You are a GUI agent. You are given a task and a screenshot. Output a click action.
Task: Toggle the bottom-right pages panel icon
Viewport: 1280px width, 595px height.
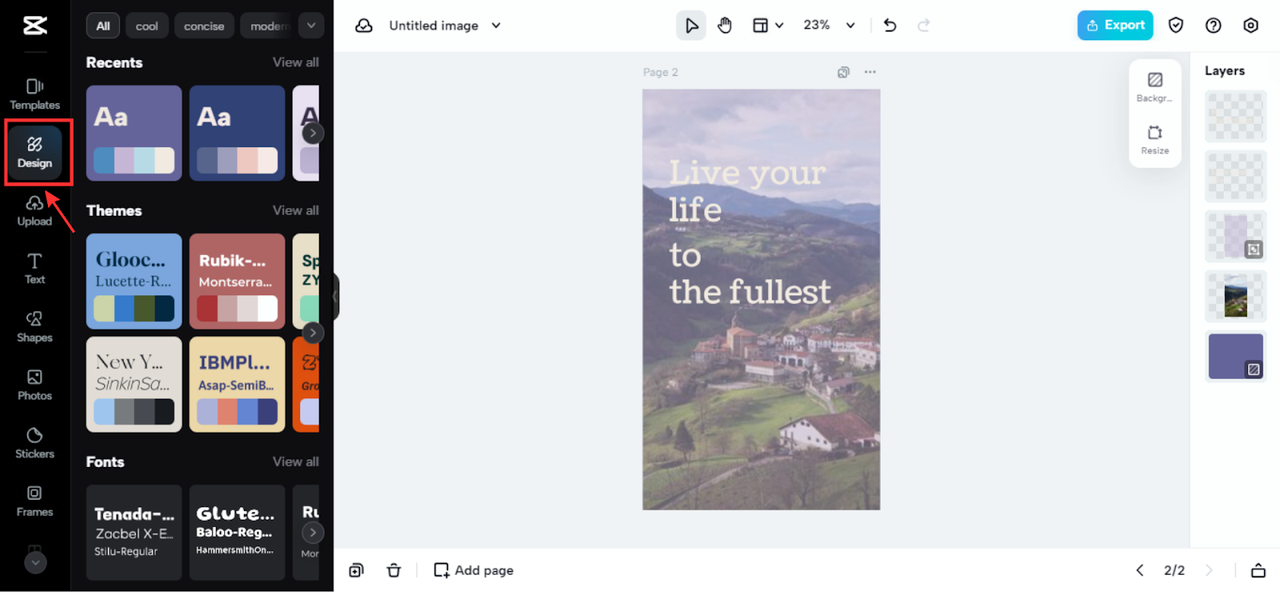point(1258,570)
